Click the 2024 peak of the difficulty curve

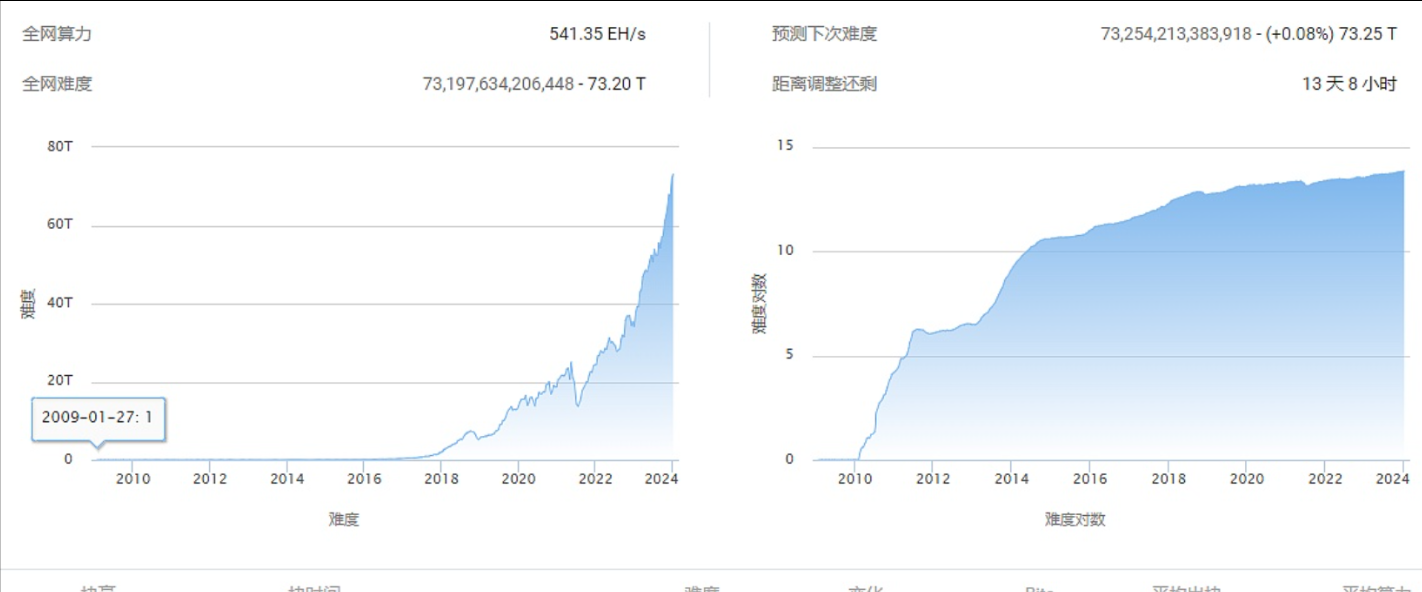tap(672, 176)
